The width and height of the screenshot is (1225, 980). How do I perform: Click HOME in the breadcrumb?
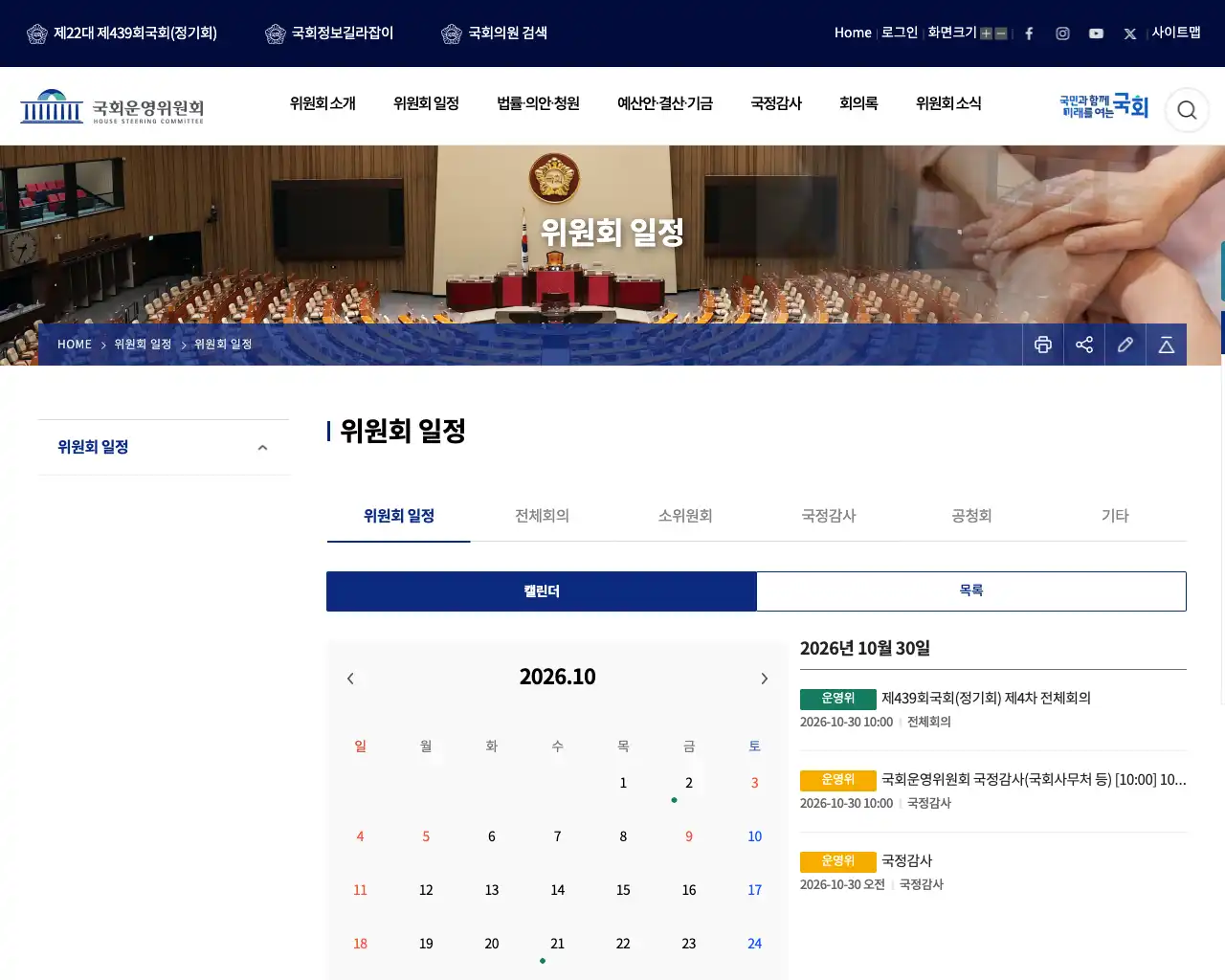[x=75, y=345]
